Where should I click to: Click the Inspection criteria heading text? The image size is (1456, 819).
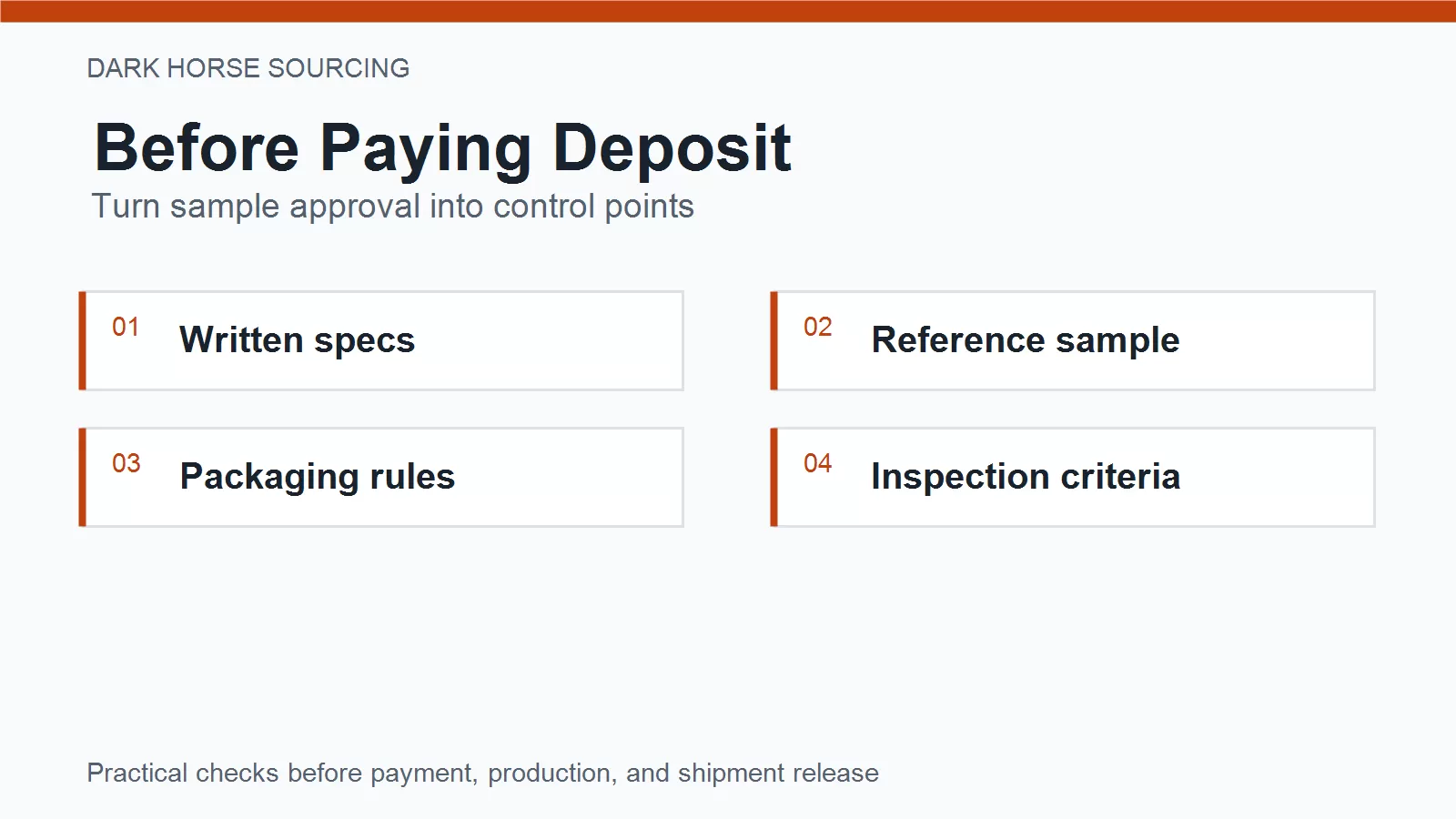[1026, 477]
